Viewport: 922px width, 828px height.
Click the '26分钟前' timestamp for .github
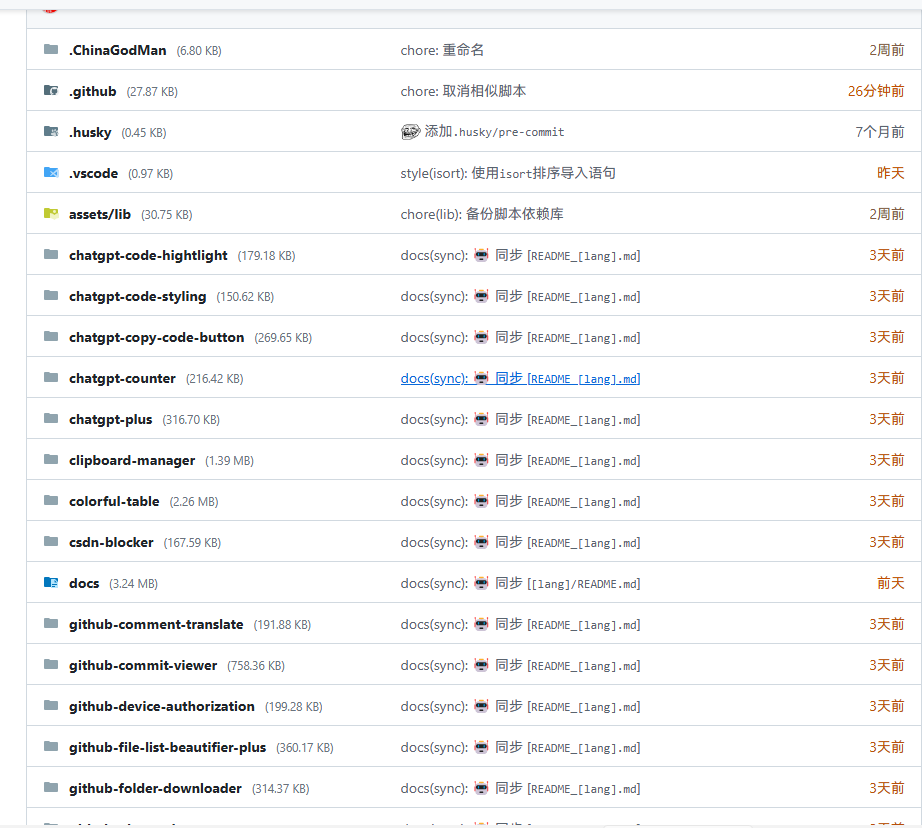tap(875, 91)
